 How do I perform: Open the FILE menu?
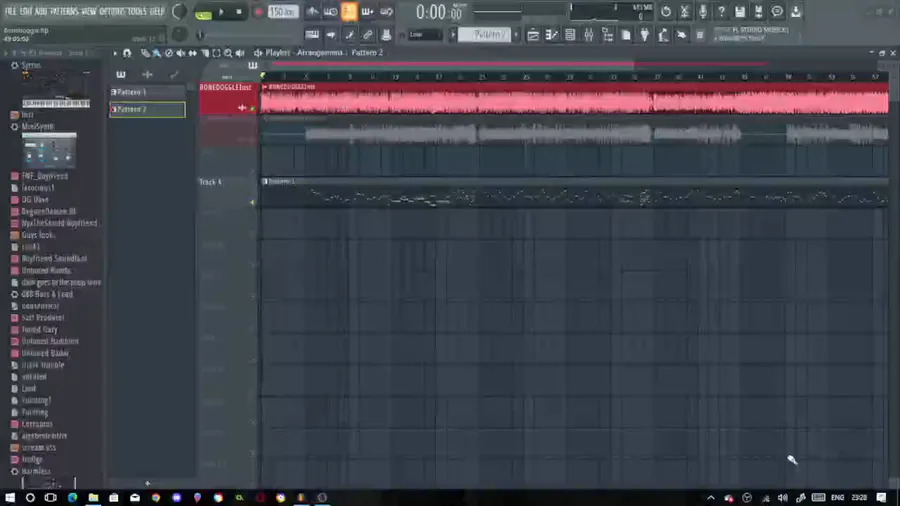click(11, 11)
